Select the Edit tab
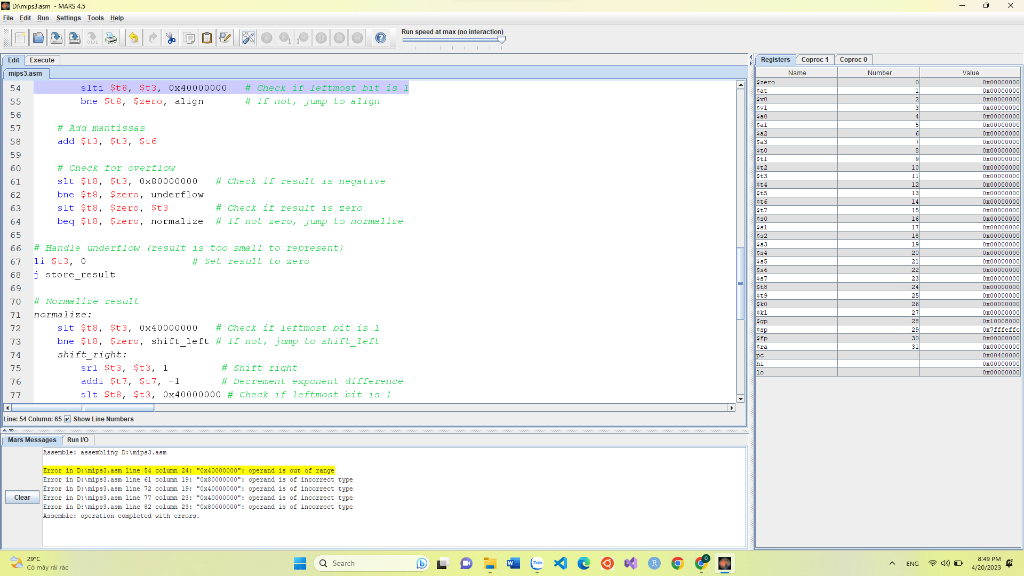Image resolution: width=1024 pixels, height=576 pixels. pos(14,60)
